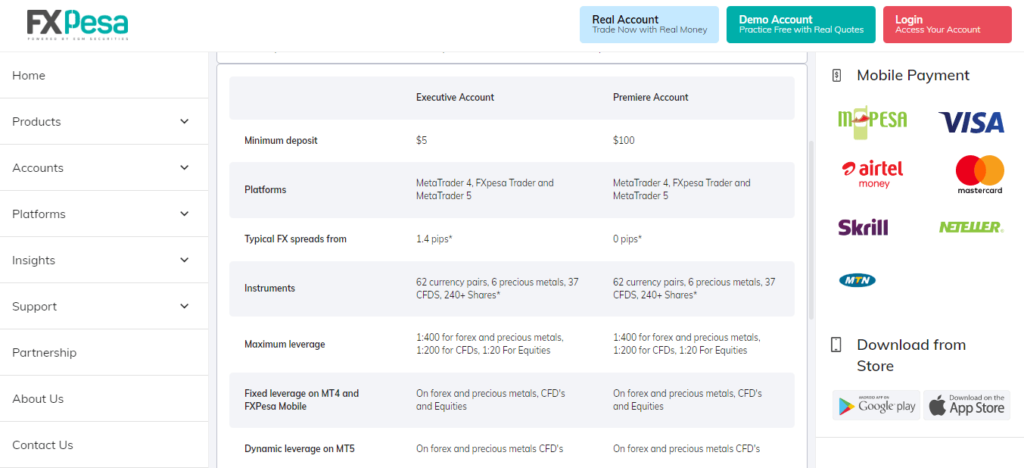Click the Download from Store heading

(911, 355)
